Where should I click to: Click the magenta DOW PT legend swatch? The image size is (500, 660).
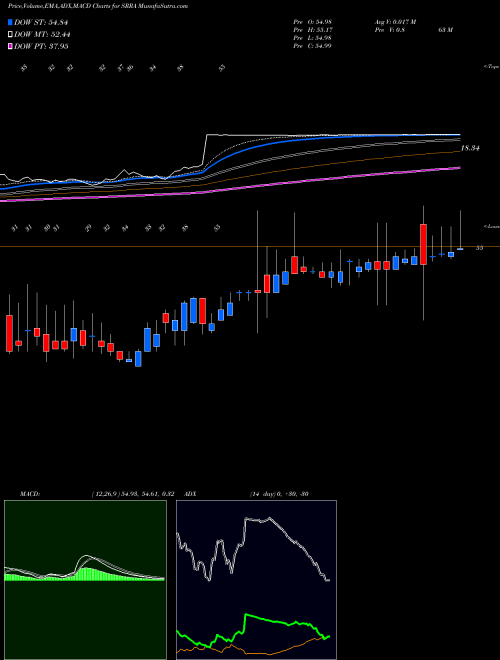pyautogui.click(x=10, y=46)
